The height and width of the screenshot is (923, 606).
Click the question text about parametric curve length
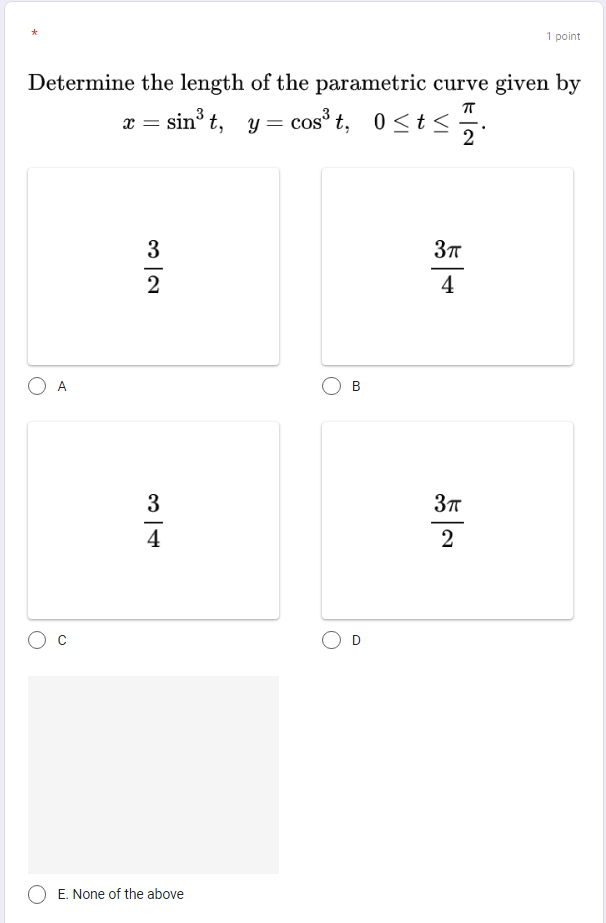[x=302, y=83]
